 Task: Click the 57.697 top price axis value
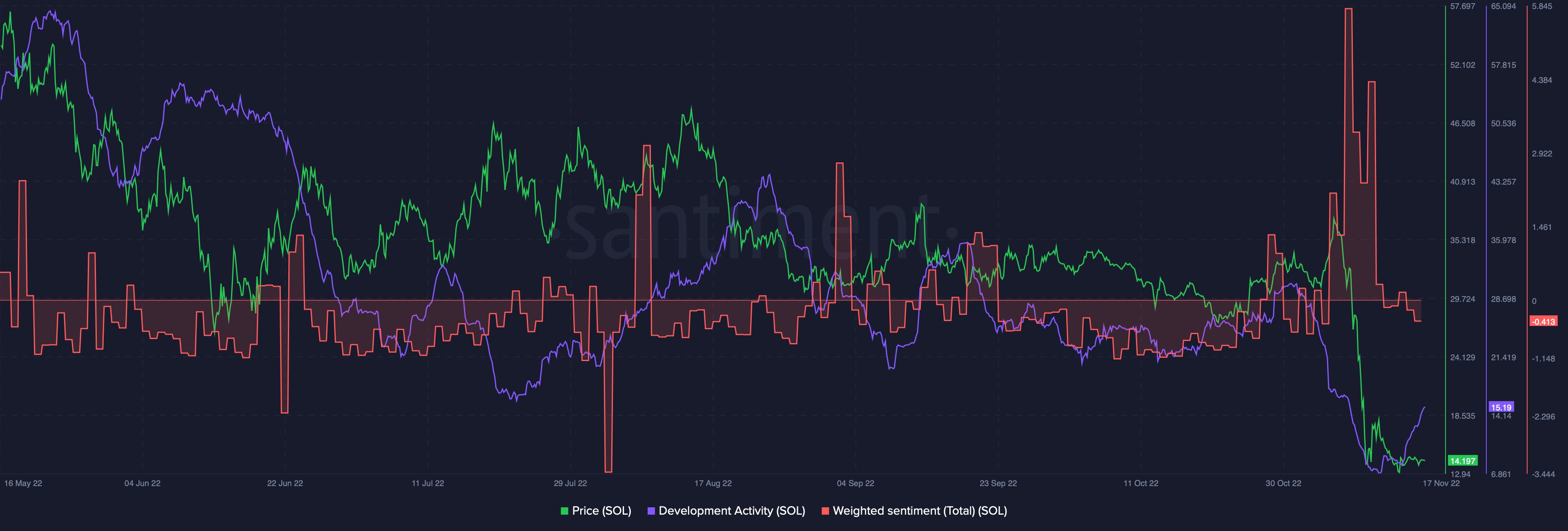coord(1462,7)
